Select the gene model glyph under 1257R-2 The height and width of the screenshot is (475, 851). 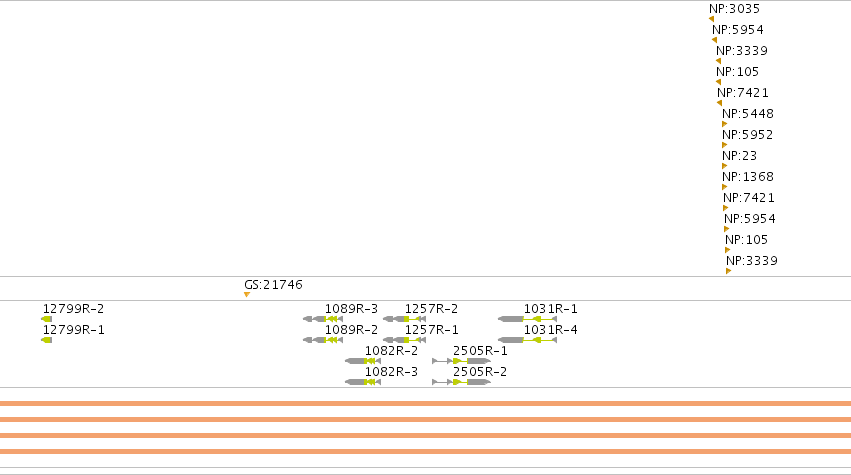click(404, 319)
